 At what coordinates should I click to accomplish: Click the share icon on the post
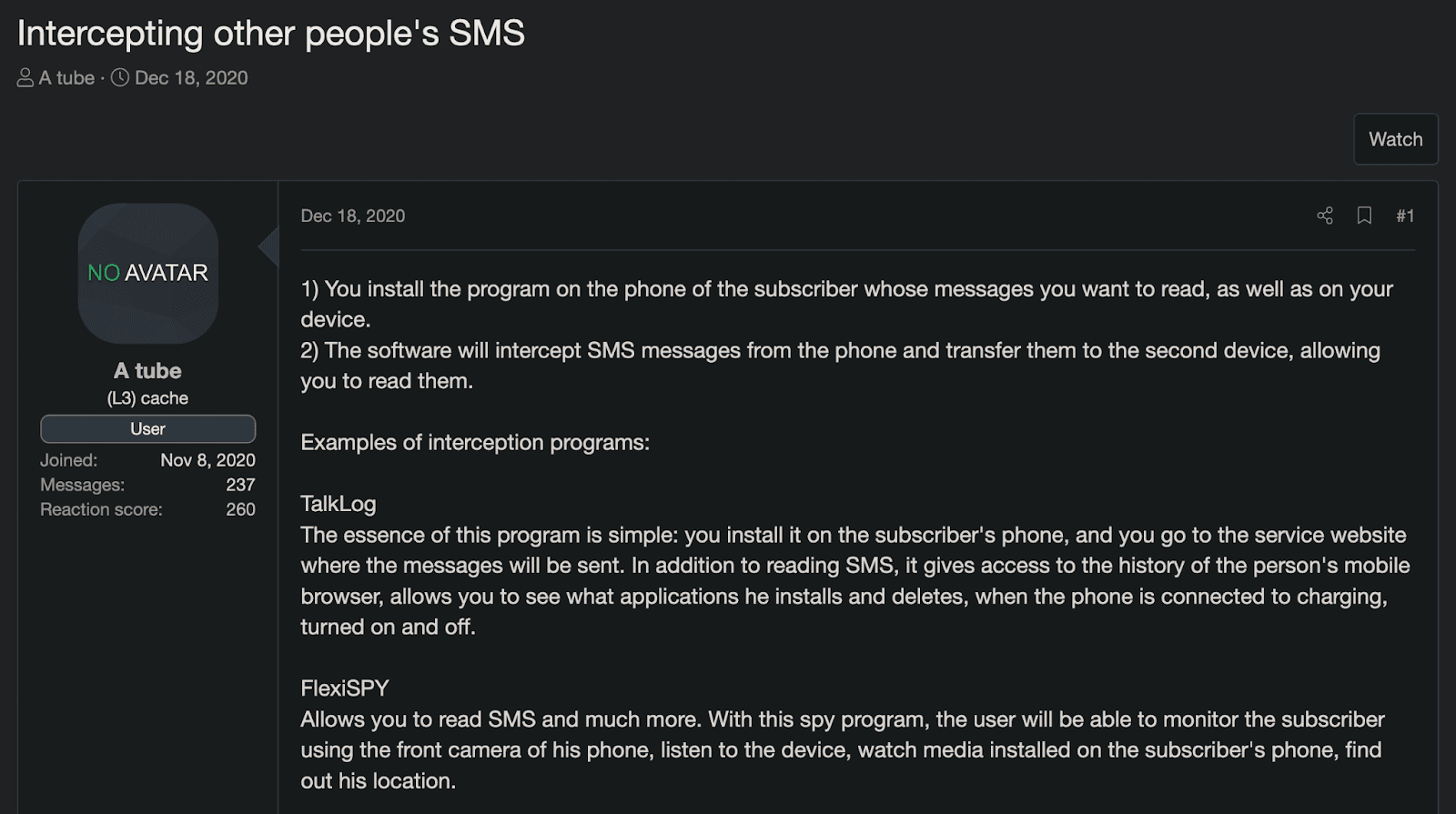[1325, 216]
